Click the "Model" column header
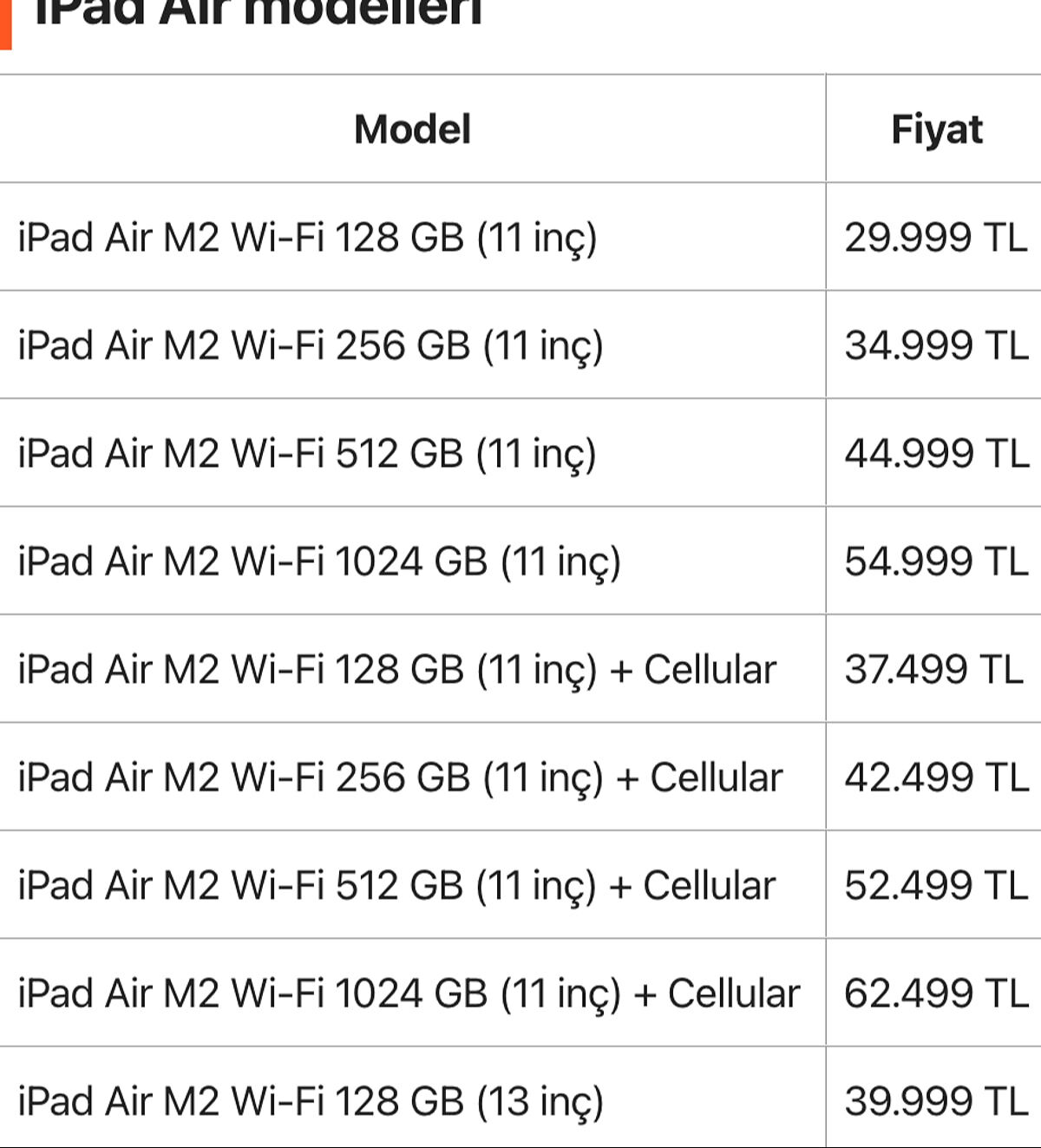 point(412,129)
